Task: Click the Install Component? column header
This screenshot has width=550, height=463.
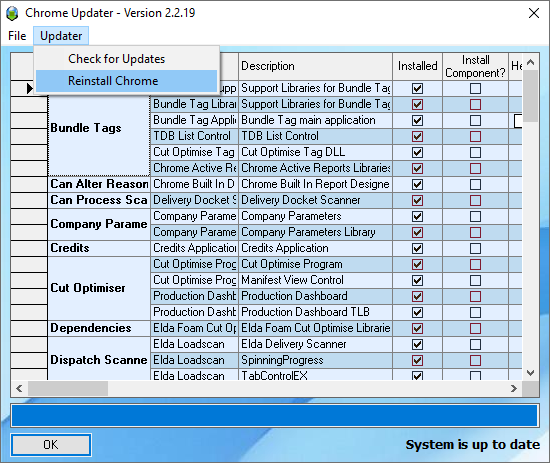Action: coord(475,66)
